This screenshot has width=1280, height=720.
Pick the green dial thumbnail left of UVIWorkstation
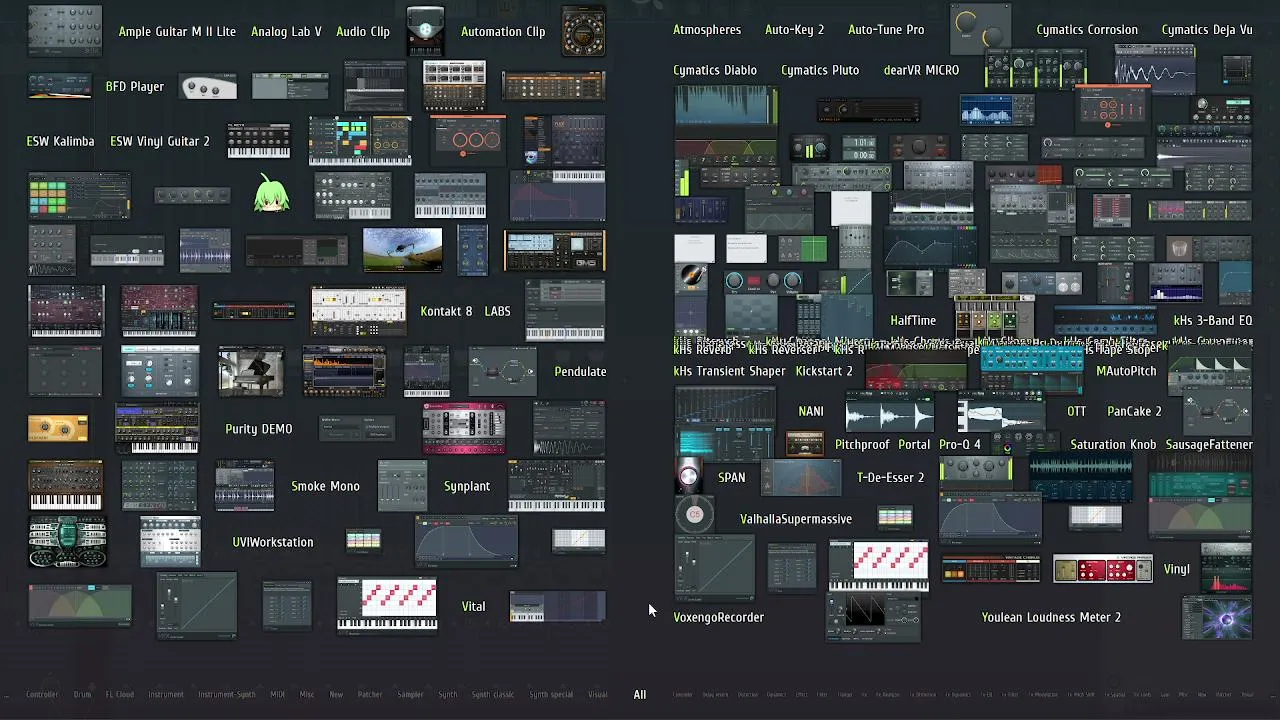coord(67,542)
